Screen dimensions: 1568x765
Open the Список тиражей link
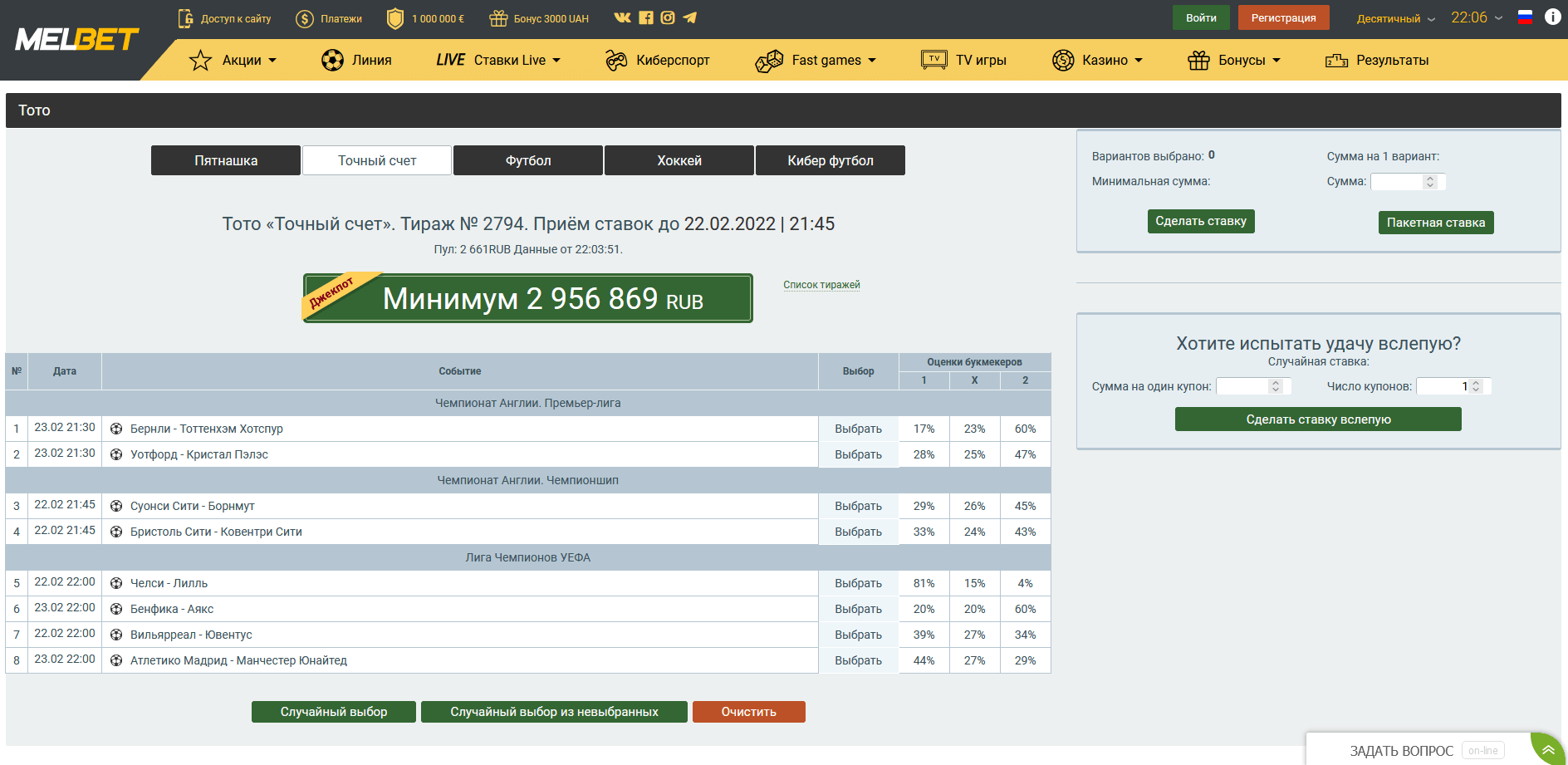click(821, 285)
